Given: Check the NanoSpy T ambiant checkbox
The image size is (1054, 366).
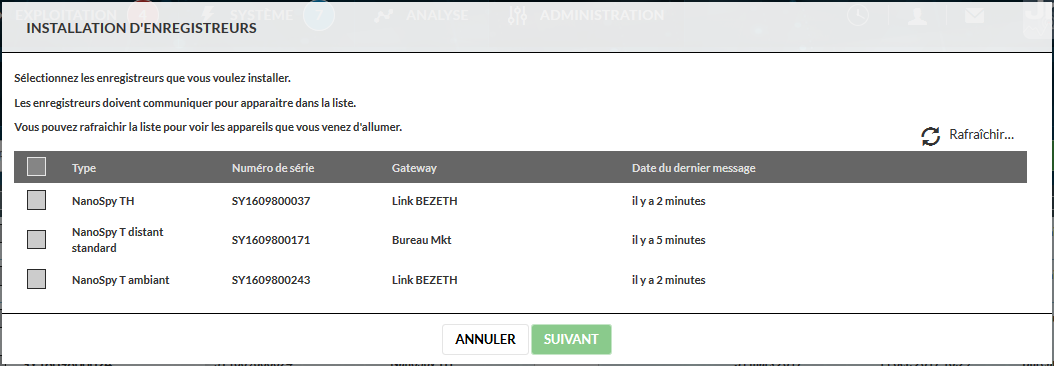Looking at the screenshot, I should [36, 279].
